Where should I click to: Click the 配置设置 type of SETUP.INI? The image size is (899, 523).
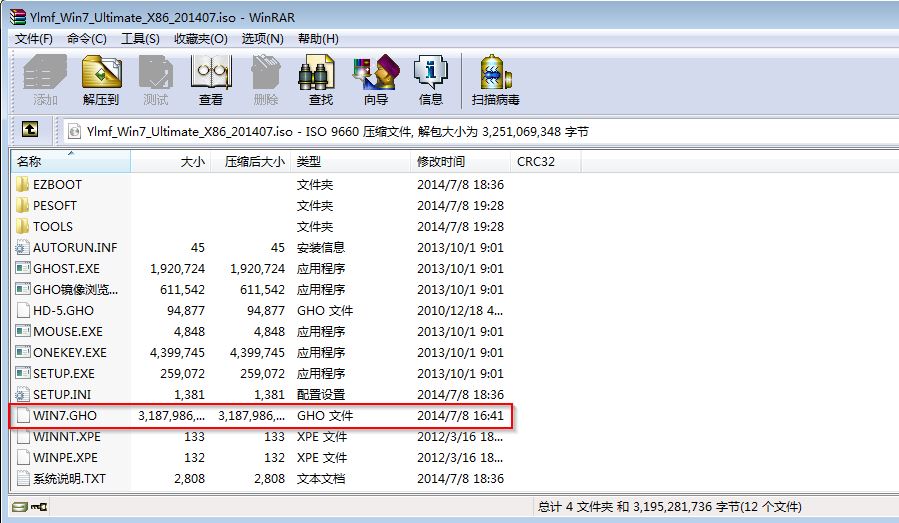(321, 395)
